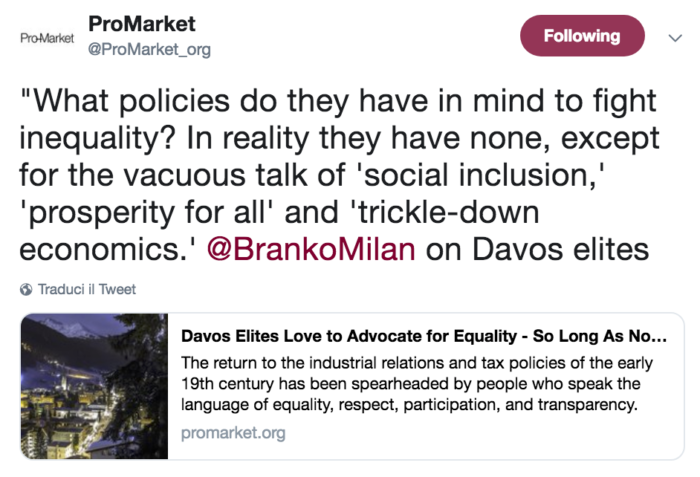Click the globe translate icon
Image resolution: width=700 pixels, height=477 pixels.
tap(26, 290)
